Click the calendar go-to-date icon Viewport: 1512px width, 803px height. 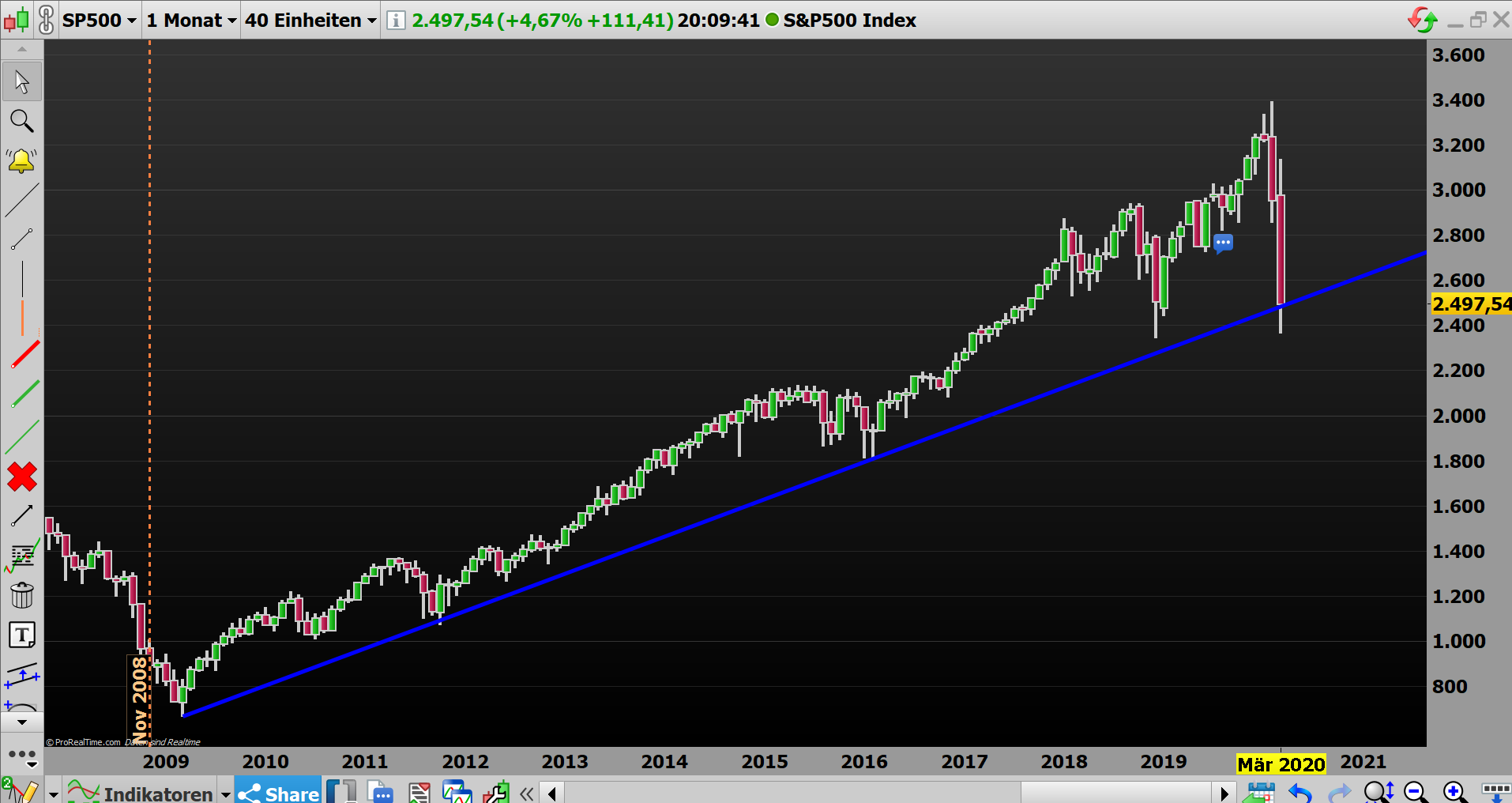pyautogui.click(x=1259, y=792)
